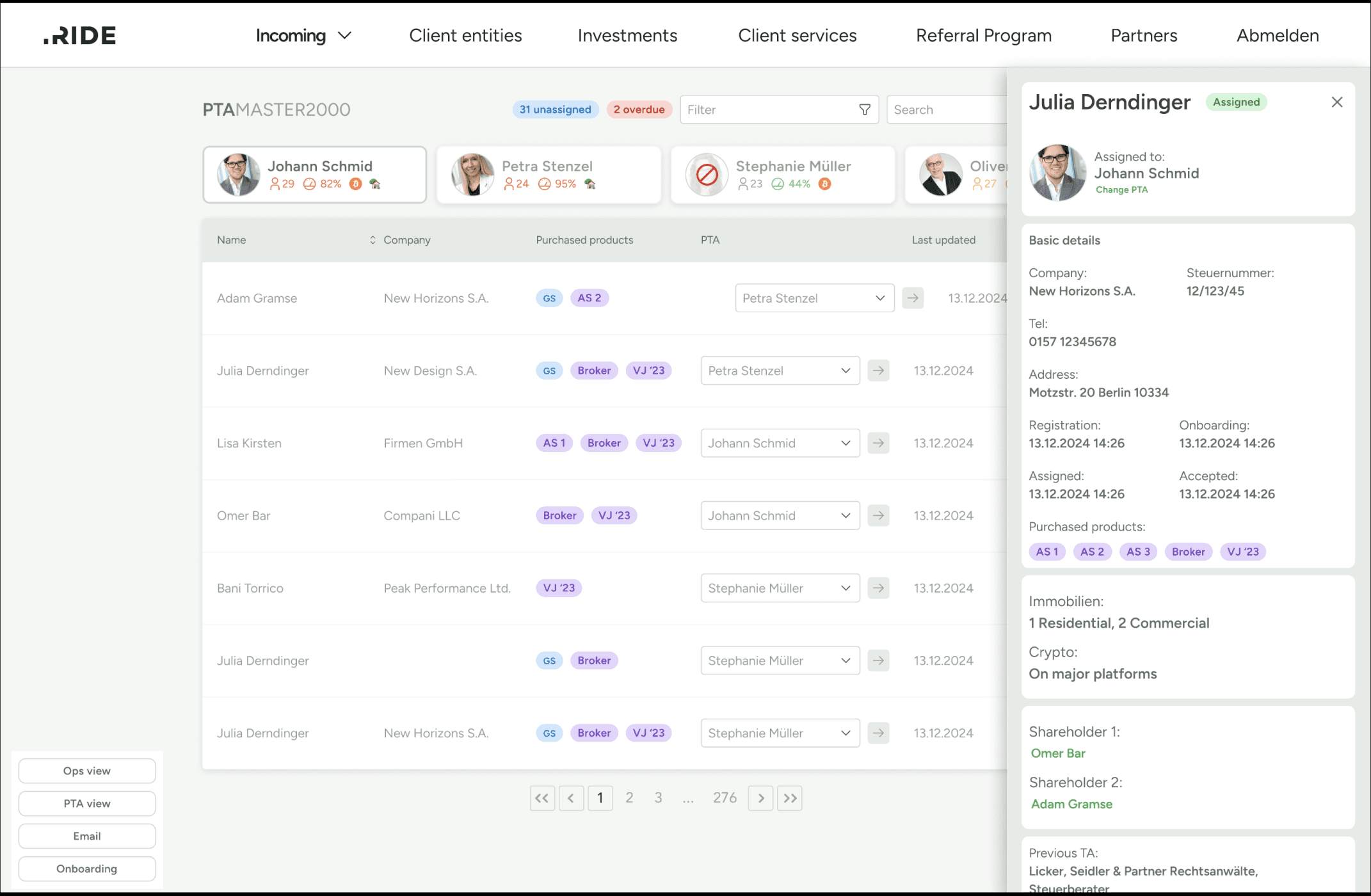Image resolution: width=1371 pixels, height=896 pixels.
Task: Navigate to Referral Program
Action: [983, 36]
